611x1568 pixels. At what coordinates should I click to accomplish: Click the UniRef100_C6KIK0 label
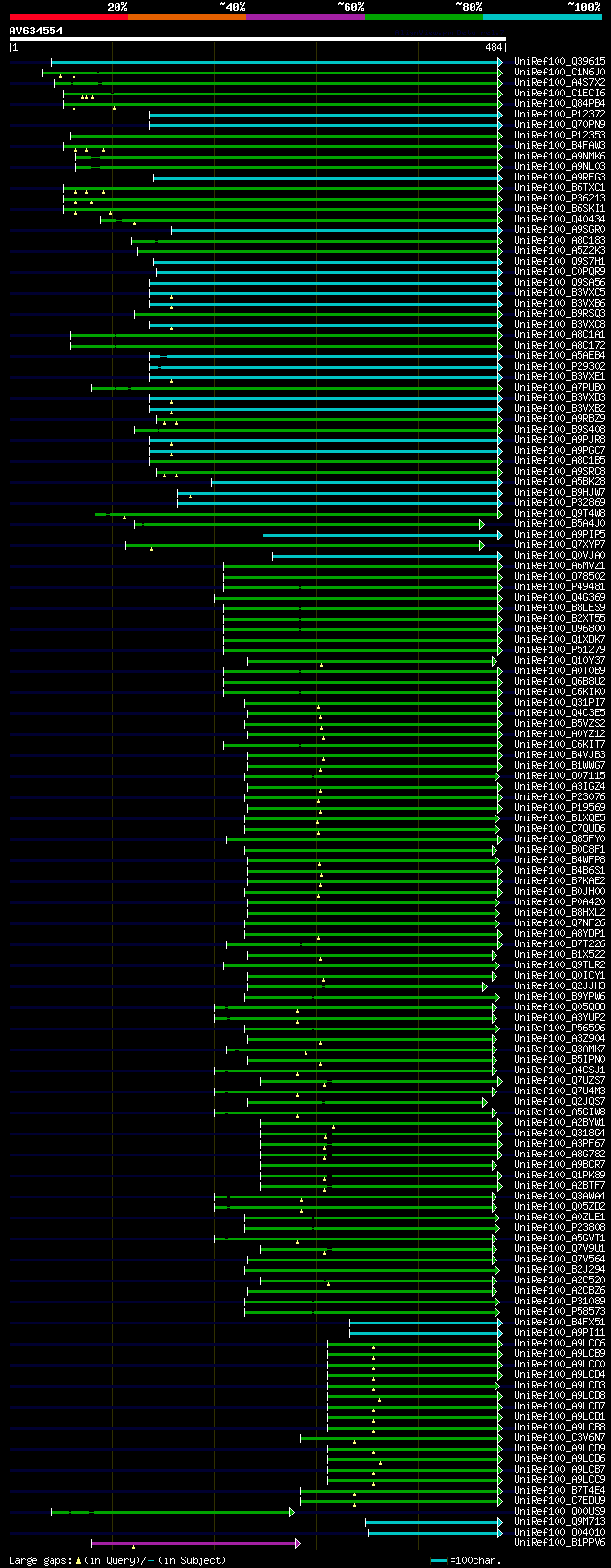point(559,691)
